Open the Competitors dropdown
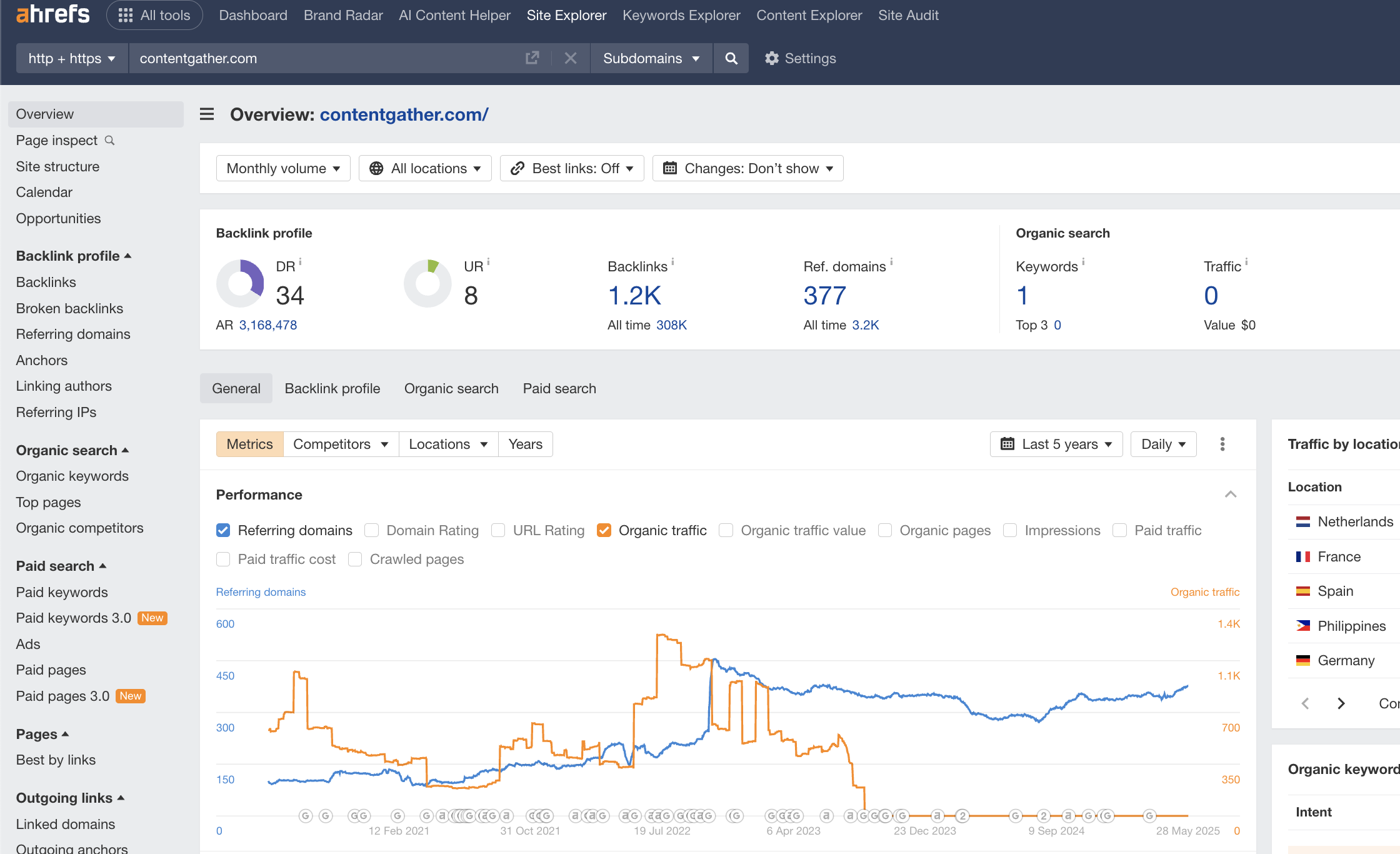 (x=341, y=444)
